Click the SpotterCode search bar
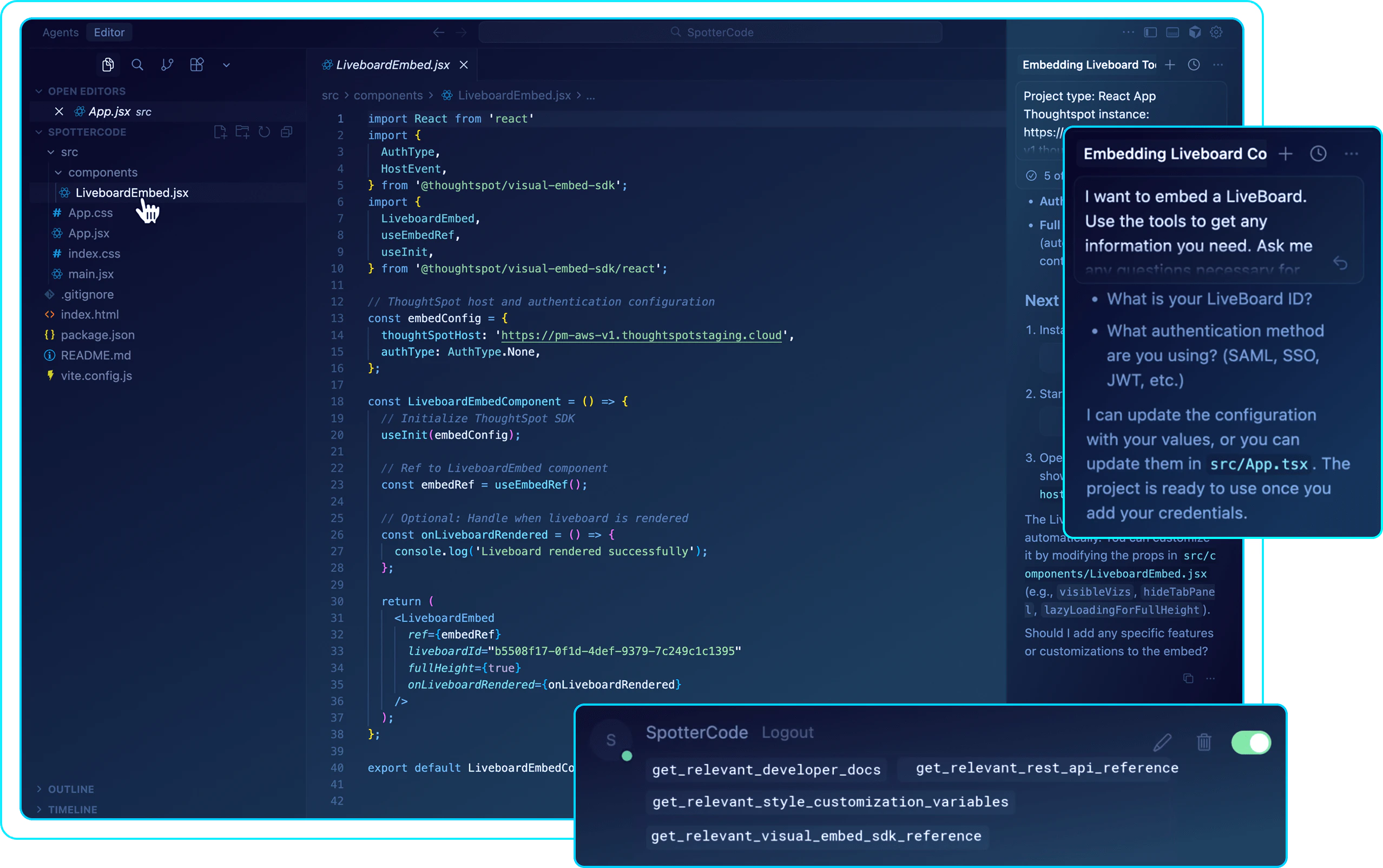The image size is (1383, 868). 710,32
